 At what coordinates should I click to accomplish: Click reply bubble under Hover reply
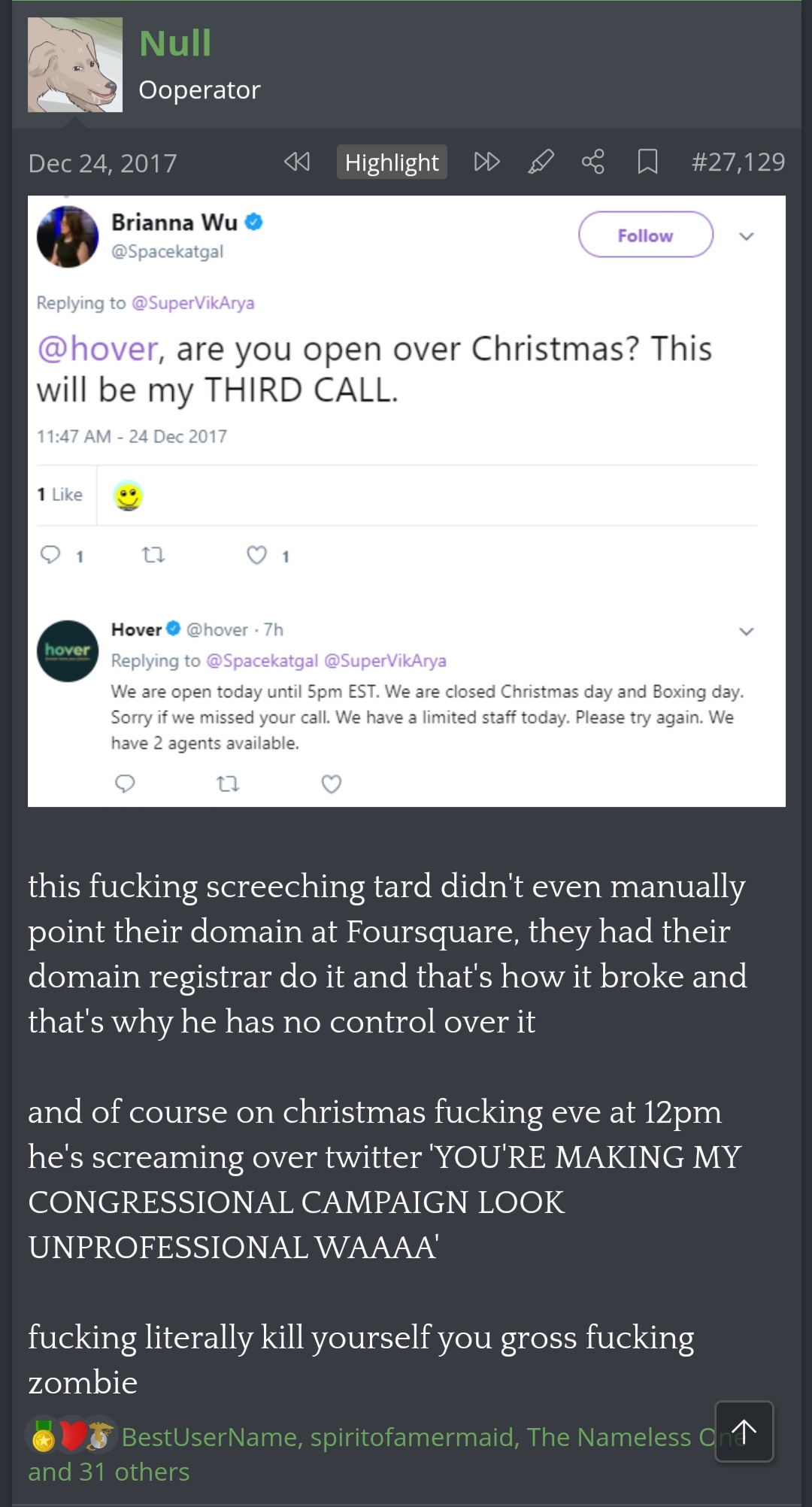[x=125, y=784]
